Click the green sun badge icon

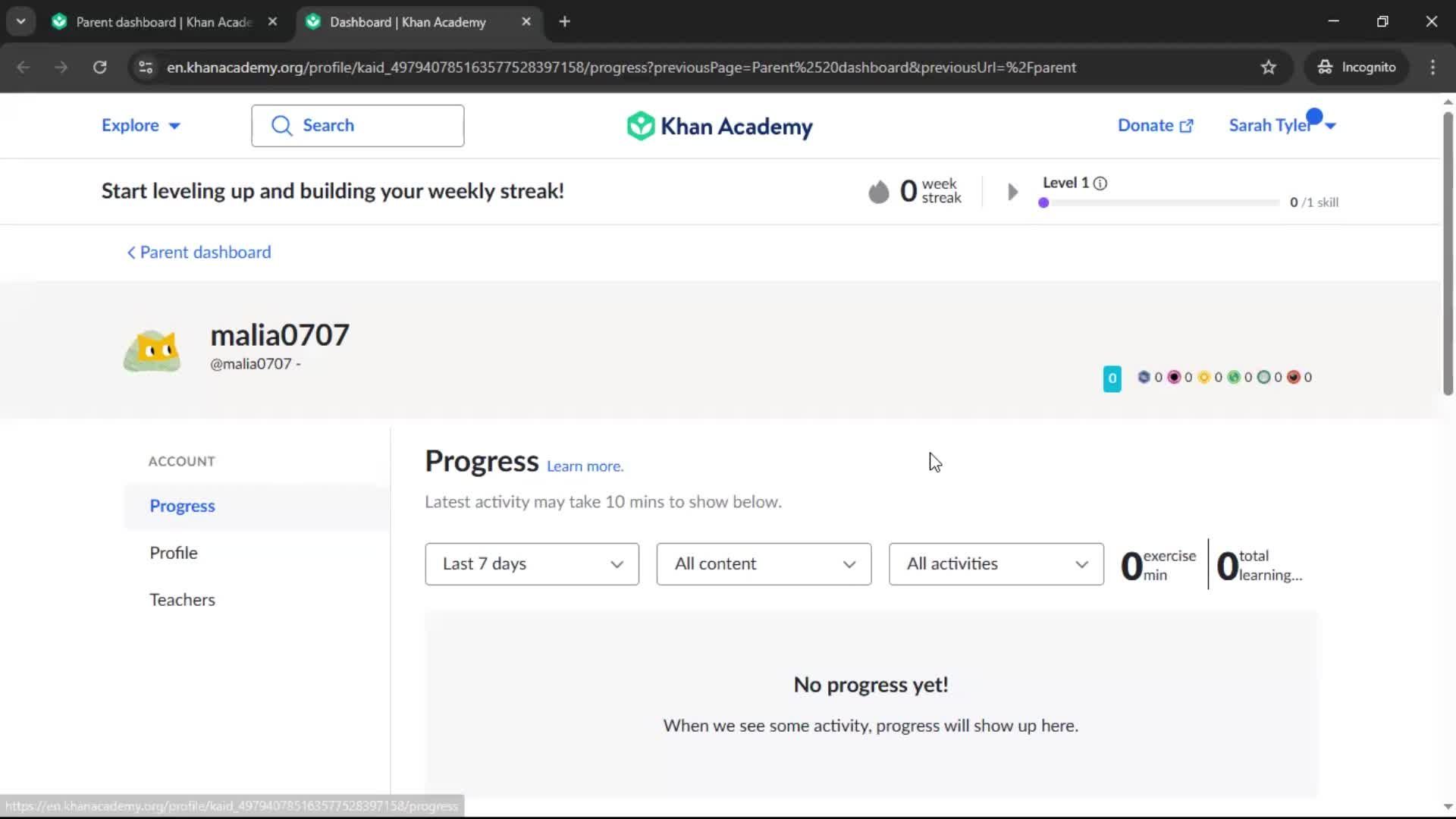(x=1234, y=377)
